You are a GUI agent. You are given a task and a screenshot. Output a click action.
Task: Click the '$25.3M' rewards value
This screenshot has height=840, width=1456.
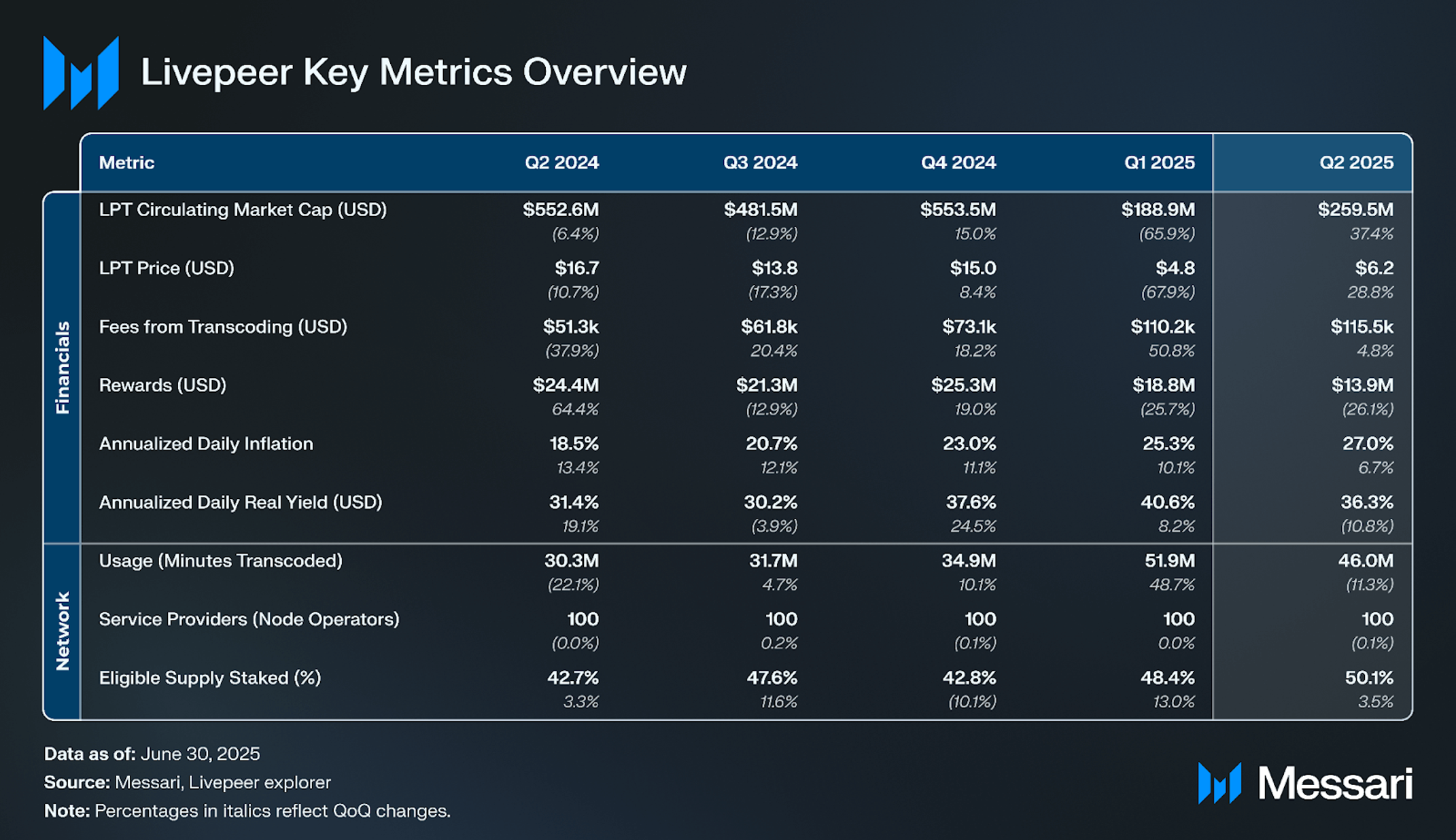tap(963, 385)
